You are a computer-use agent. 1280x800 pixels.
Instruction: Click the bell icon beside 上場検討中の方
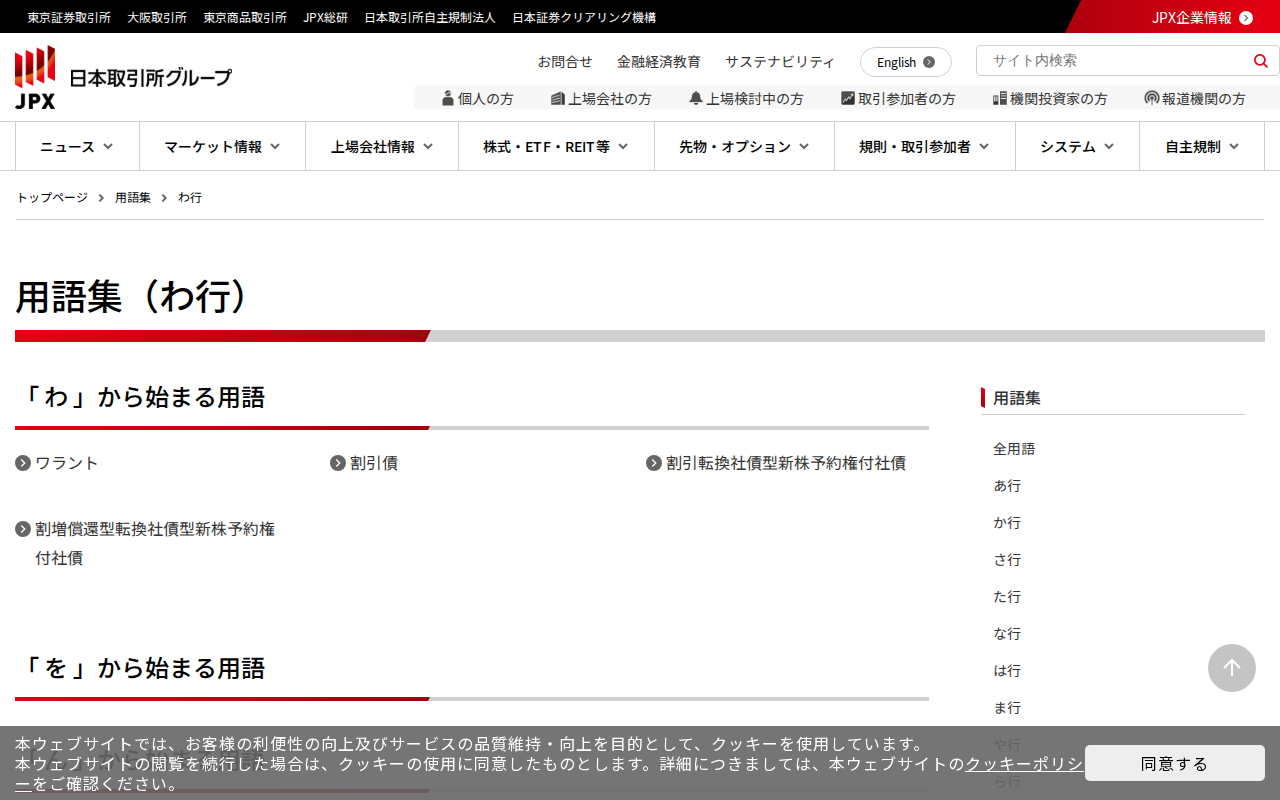click(696, 98)
